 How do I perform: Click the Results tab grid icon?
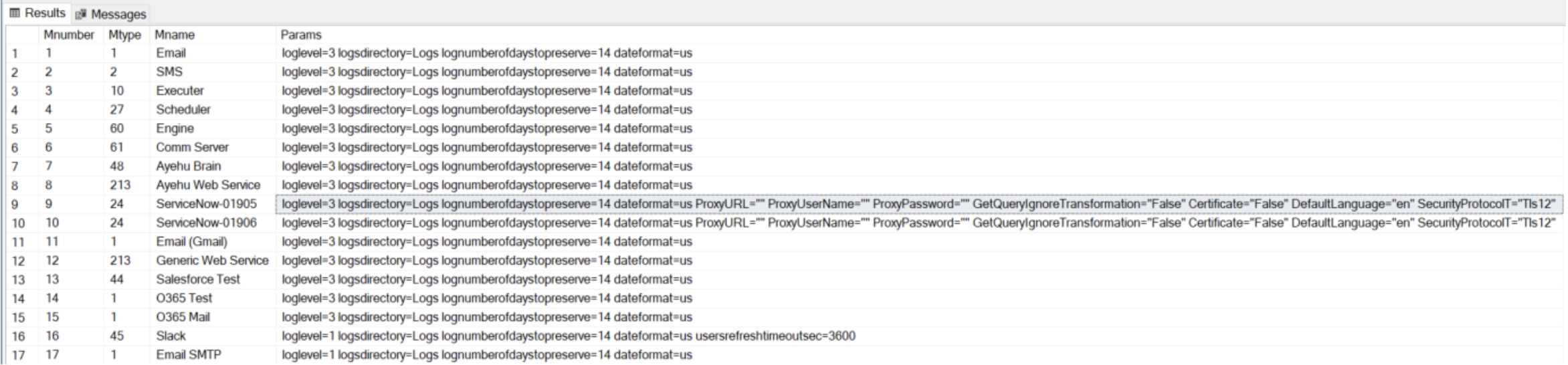15,13
